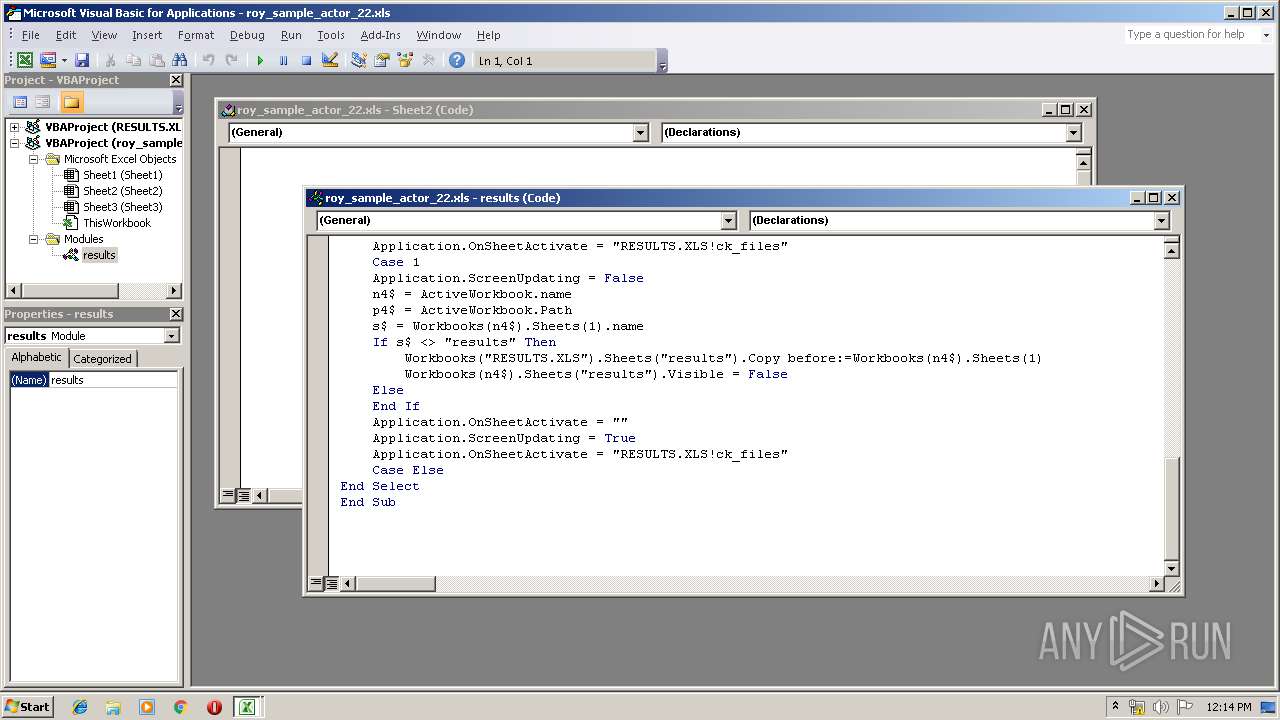
Task: Click the results code window horizontal scrollbar thumb
Action: [395, 583]
